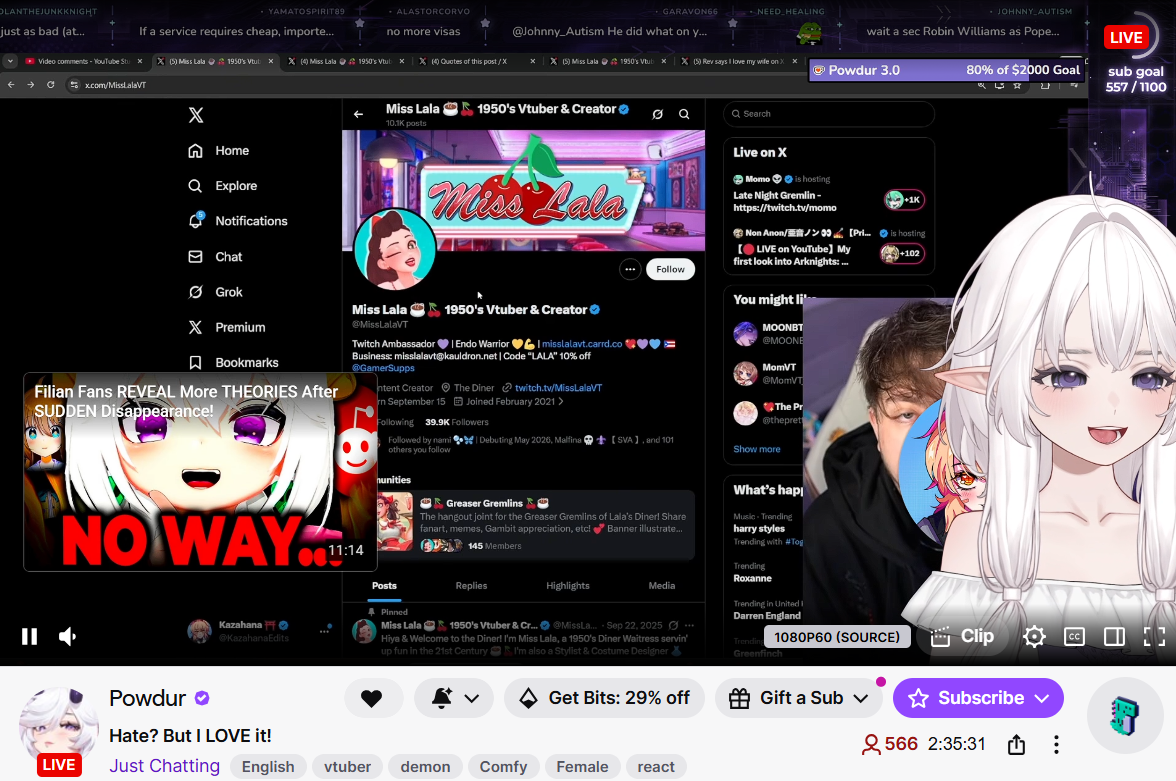Mute the stream volume

[68, 636]
